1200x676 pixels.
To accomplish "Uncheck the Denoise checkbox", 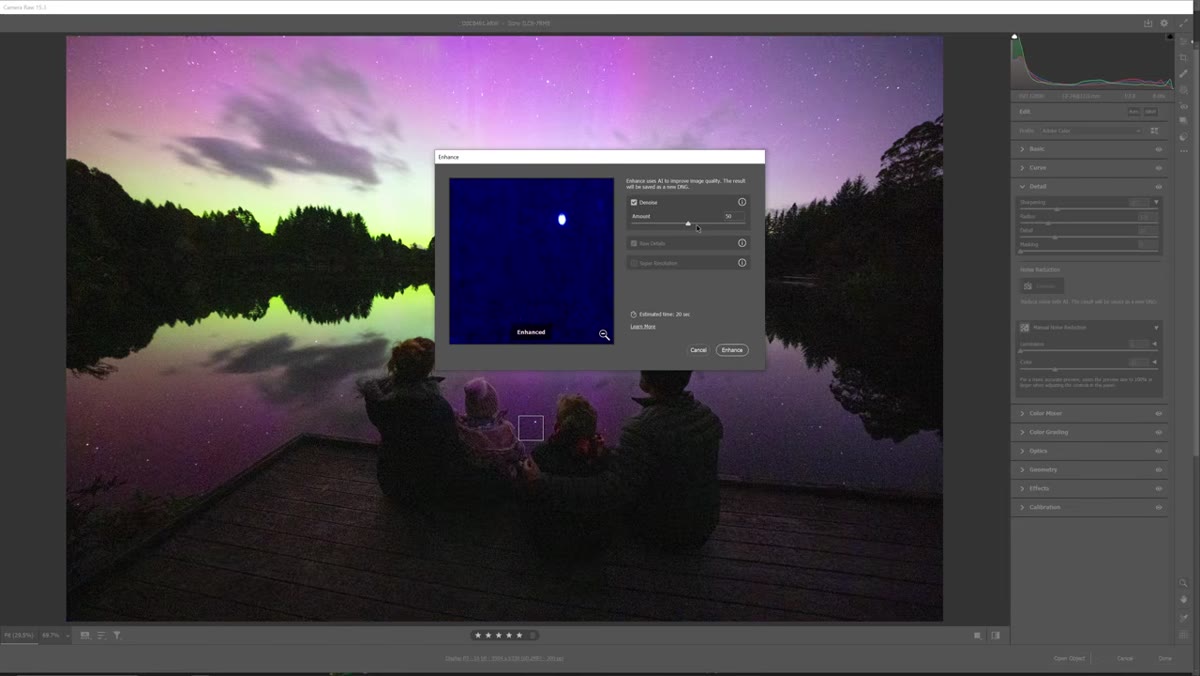I will tap(634, 202).
